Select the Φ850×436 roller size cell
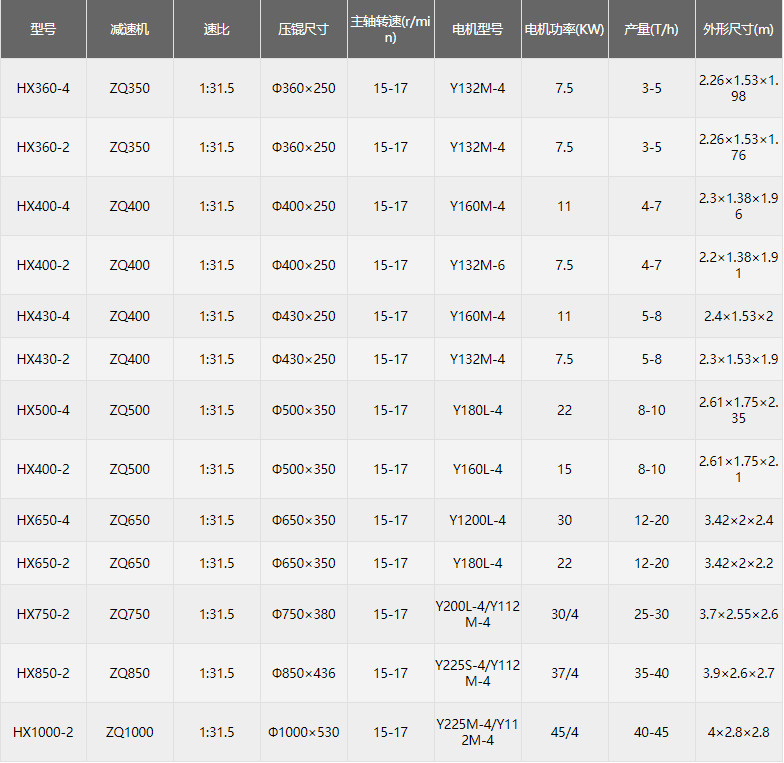The height and width of the screenshot is (763, 784). click(303, 673)
